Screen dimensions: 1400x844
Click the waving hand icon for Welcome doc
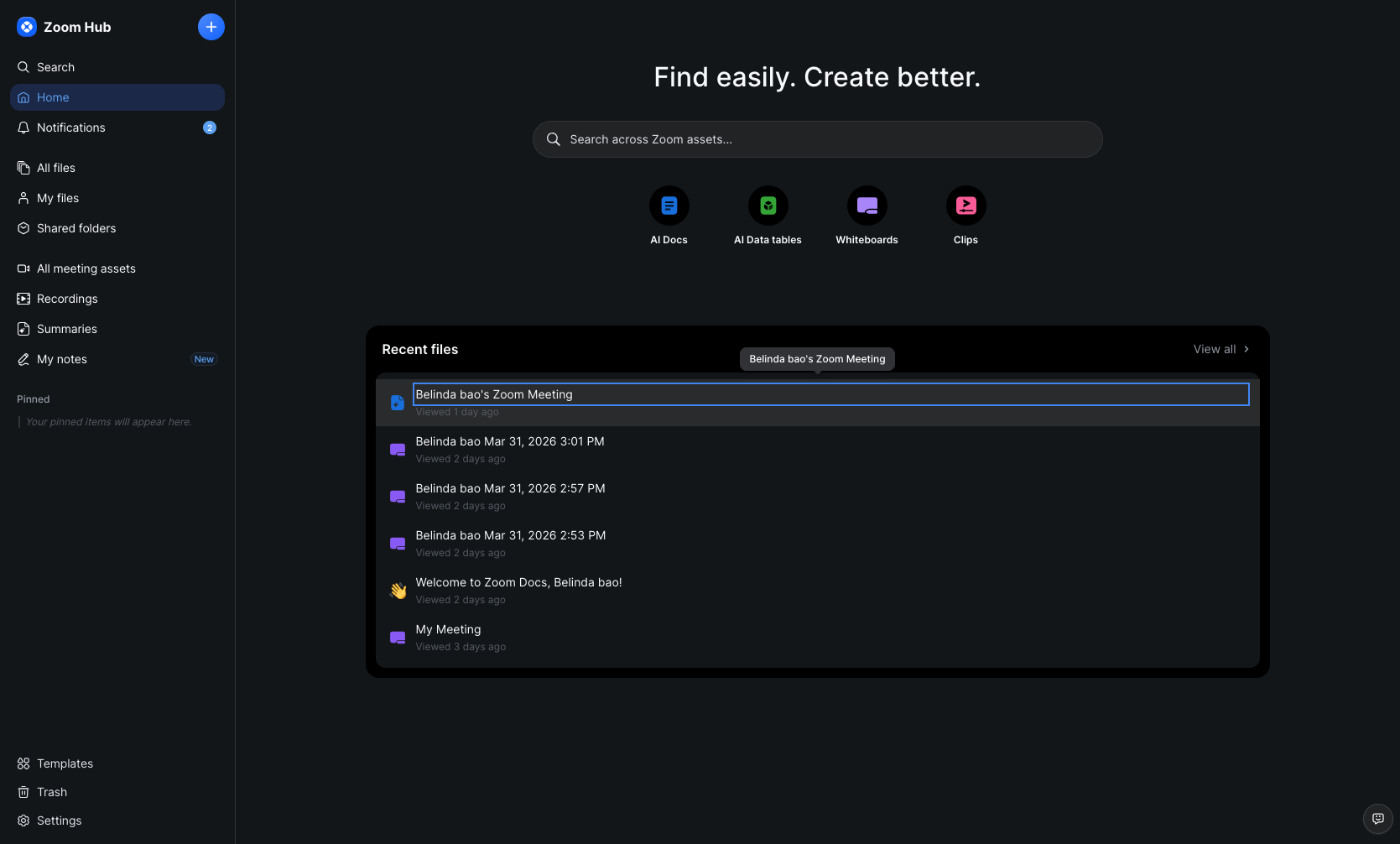tap(398, 591)
